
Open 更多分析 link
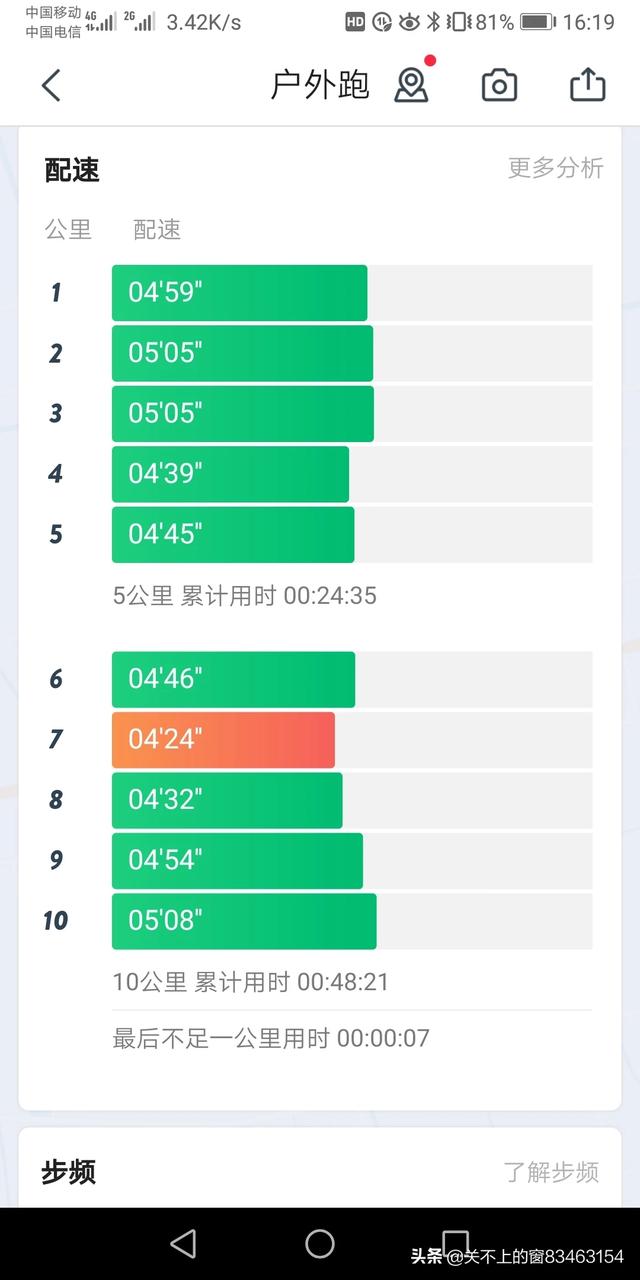[555, 168]
